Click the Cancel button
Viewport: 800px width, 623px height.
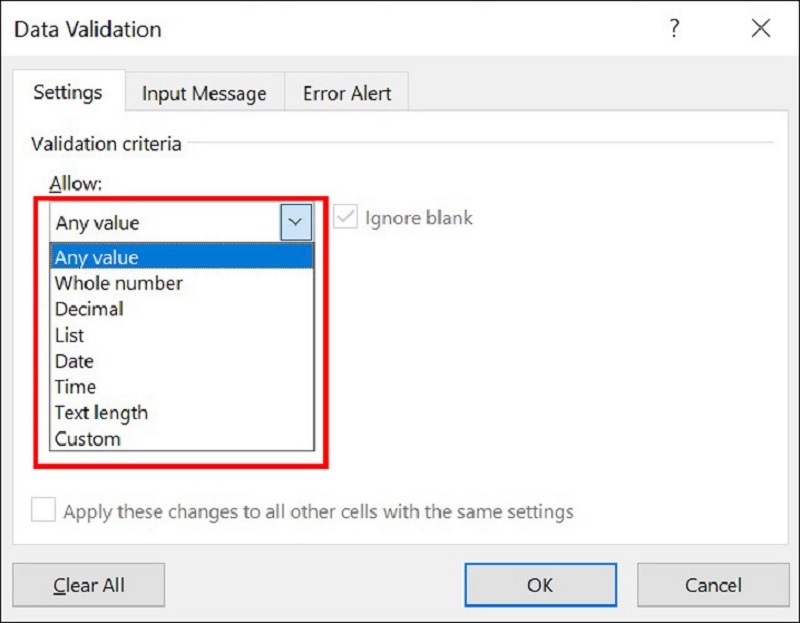point(713,585)
